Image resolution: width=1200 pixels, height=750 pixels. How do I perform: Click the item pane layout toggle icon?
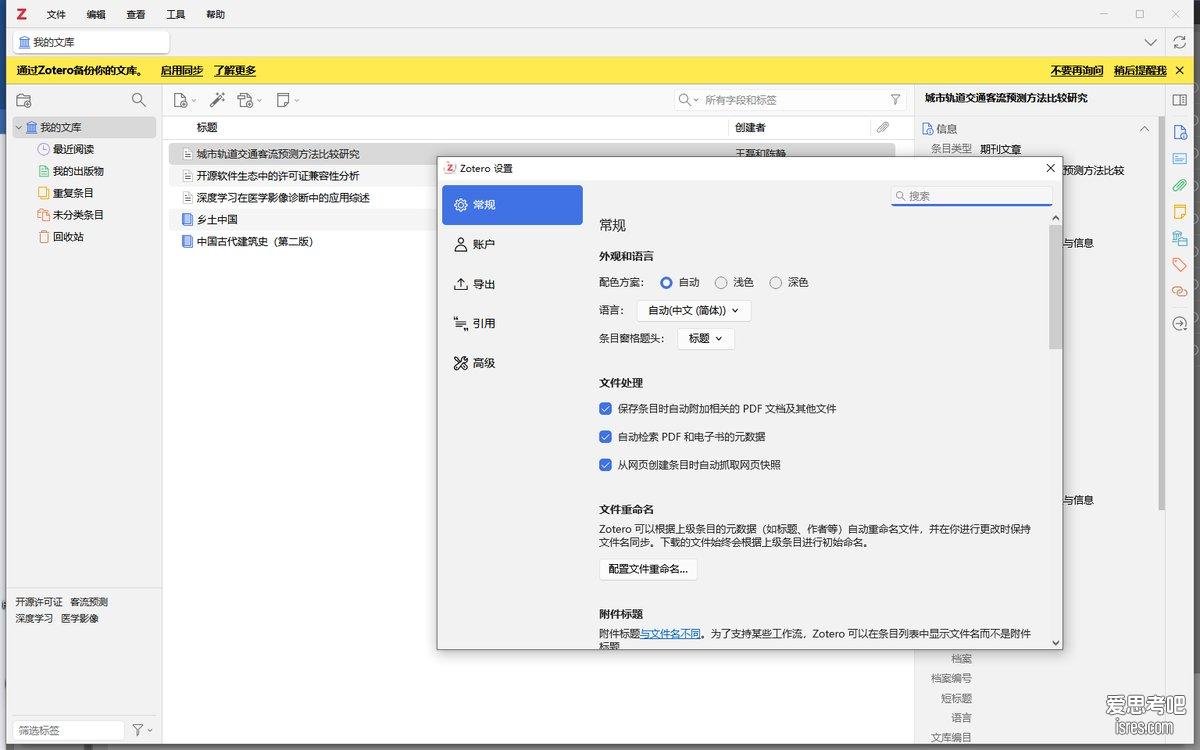(x=1180, y=100)
